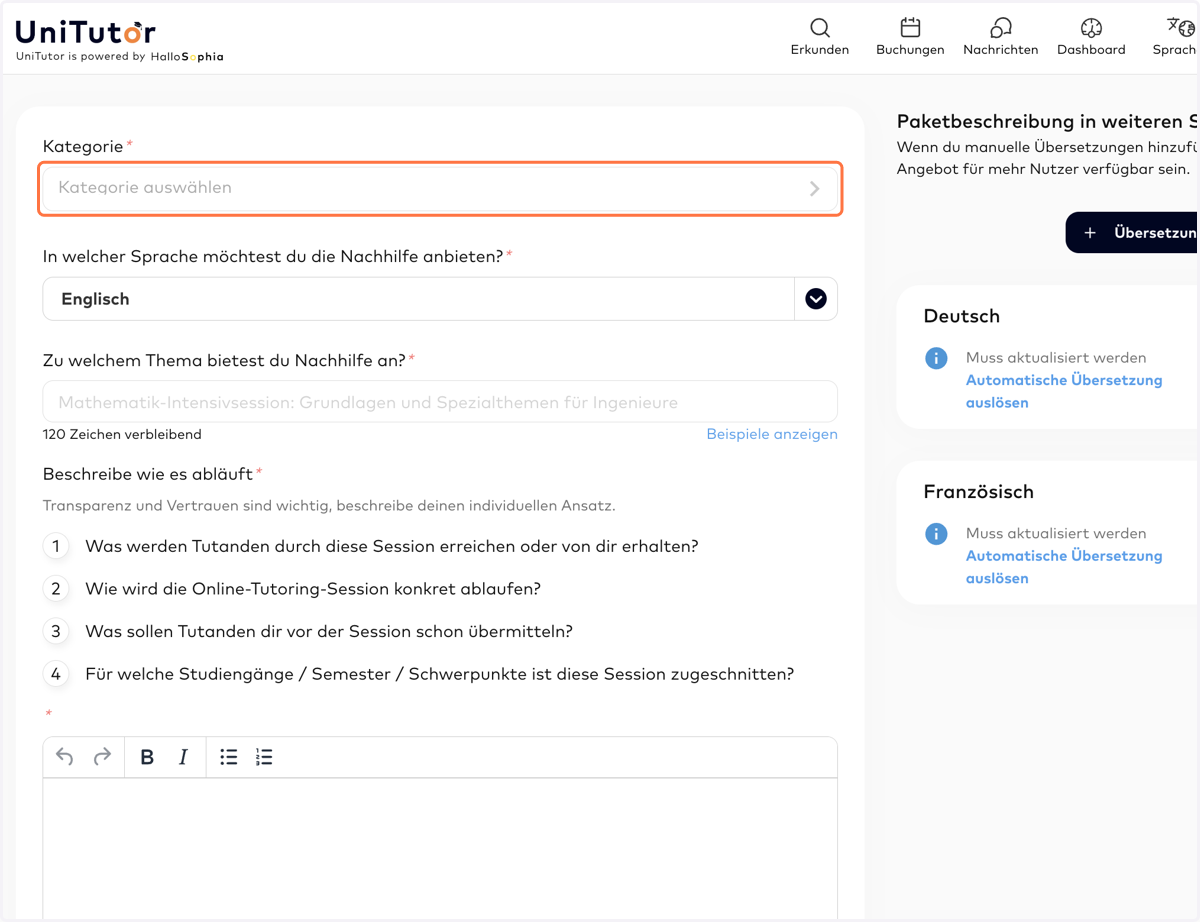Redo edit in text editor
Screen dimensions: 1200x922
click(102, 757)
